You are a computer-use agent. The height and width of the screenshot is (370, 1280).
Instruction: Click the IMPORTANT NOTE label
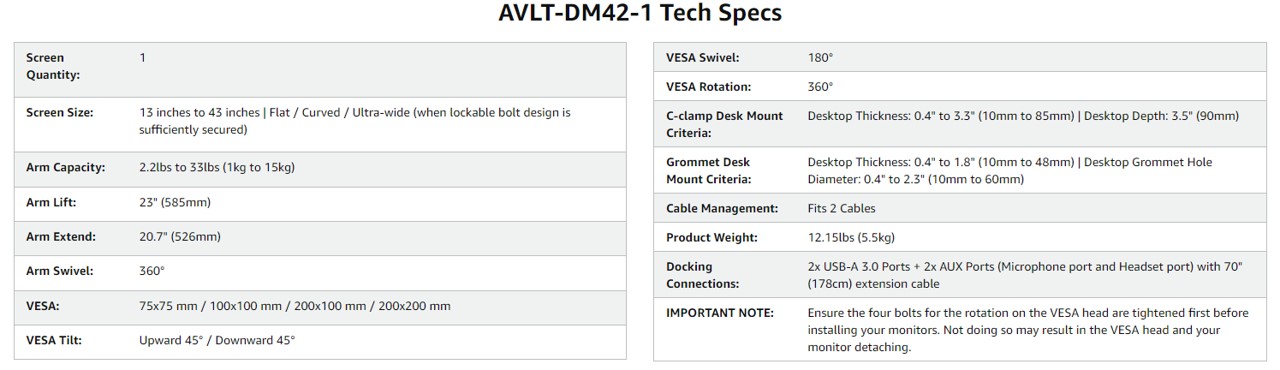(720, 313)
